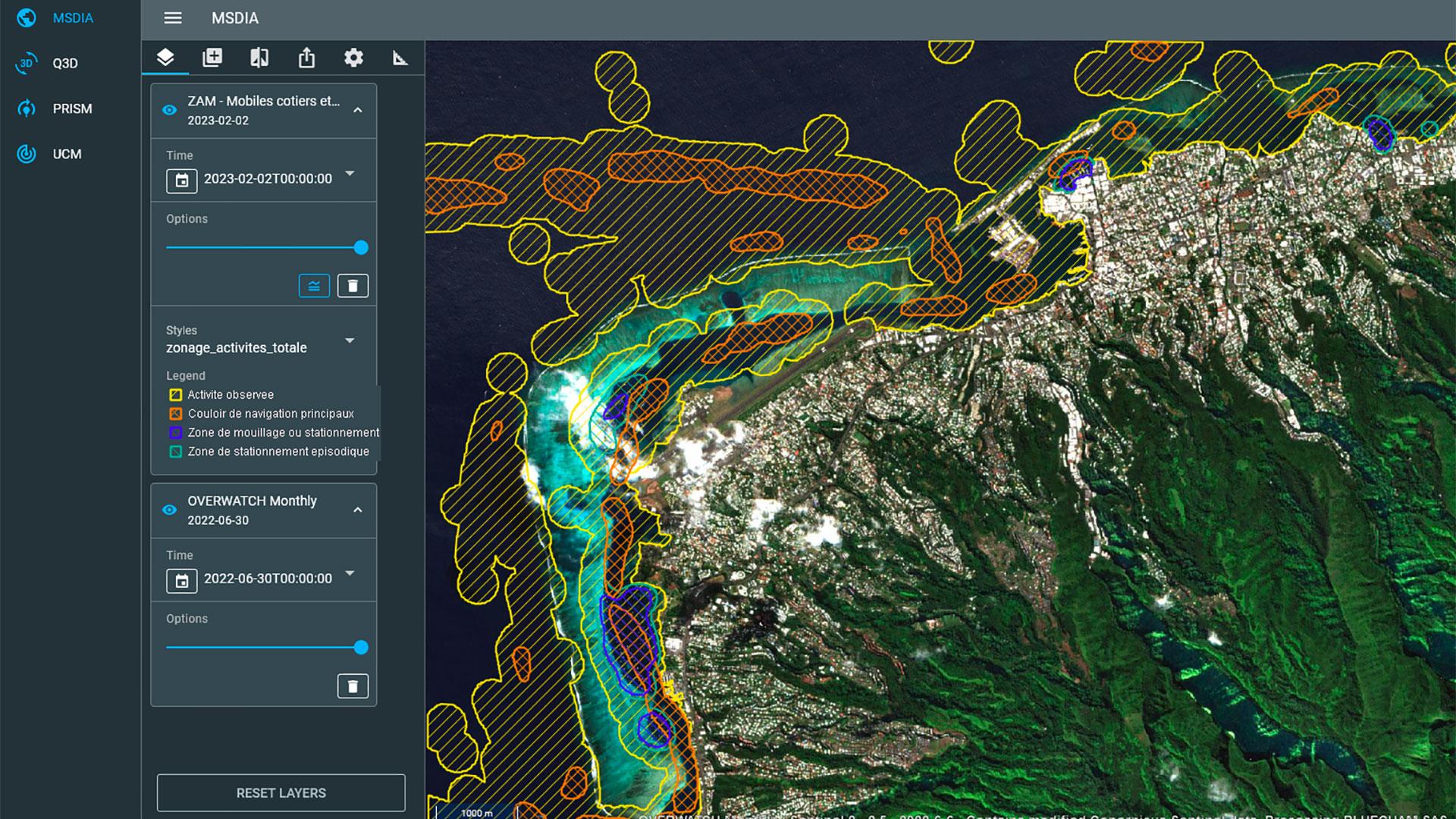Toggle the hamburger menu button
1456x819 pixels.
point(173,17)
